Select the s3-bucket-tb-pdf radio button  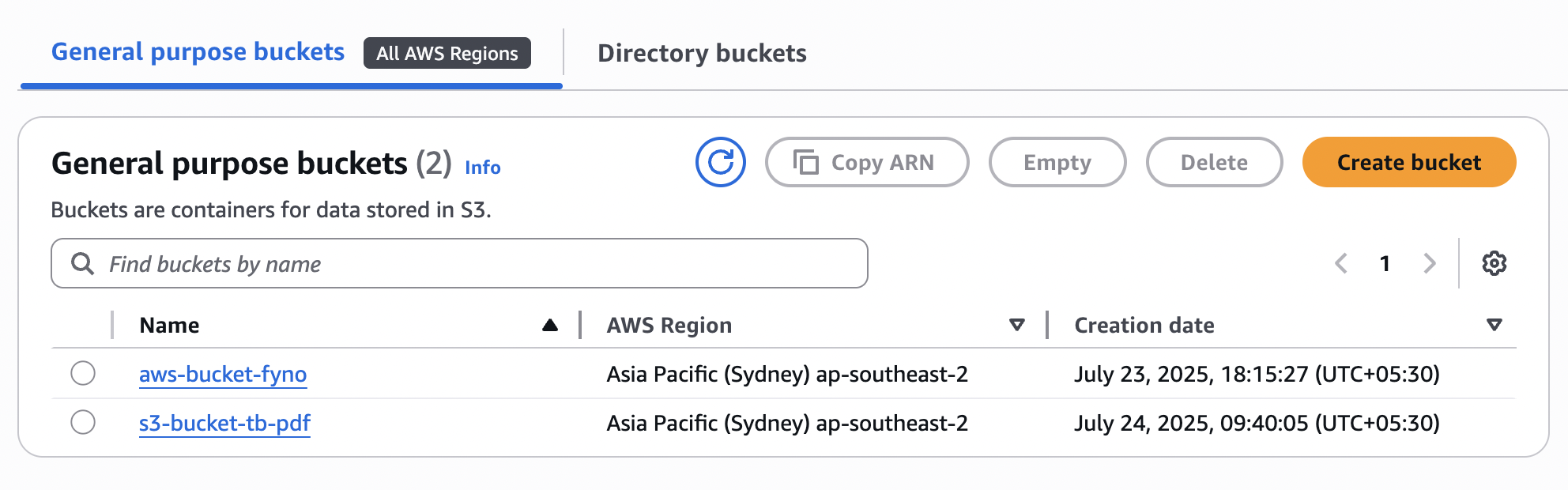pos(83,422)
